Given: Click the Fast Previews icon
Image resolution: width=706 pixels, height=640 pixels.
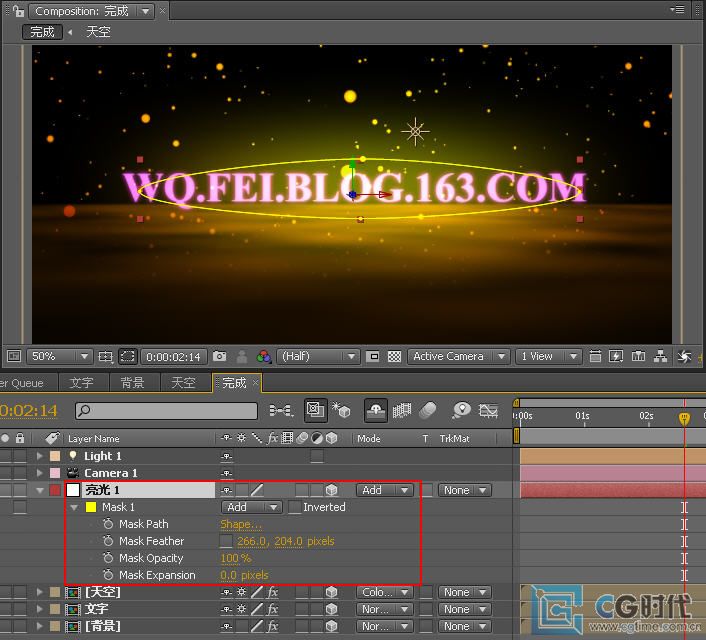Looking at the screenshot, I should pyautogui.click(x=616, y=357).
